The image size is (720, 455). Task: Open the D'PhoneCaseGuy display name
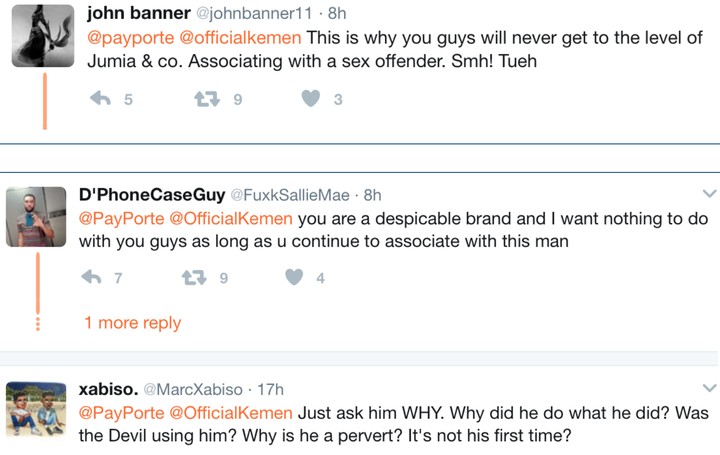(x=151, y=194)
